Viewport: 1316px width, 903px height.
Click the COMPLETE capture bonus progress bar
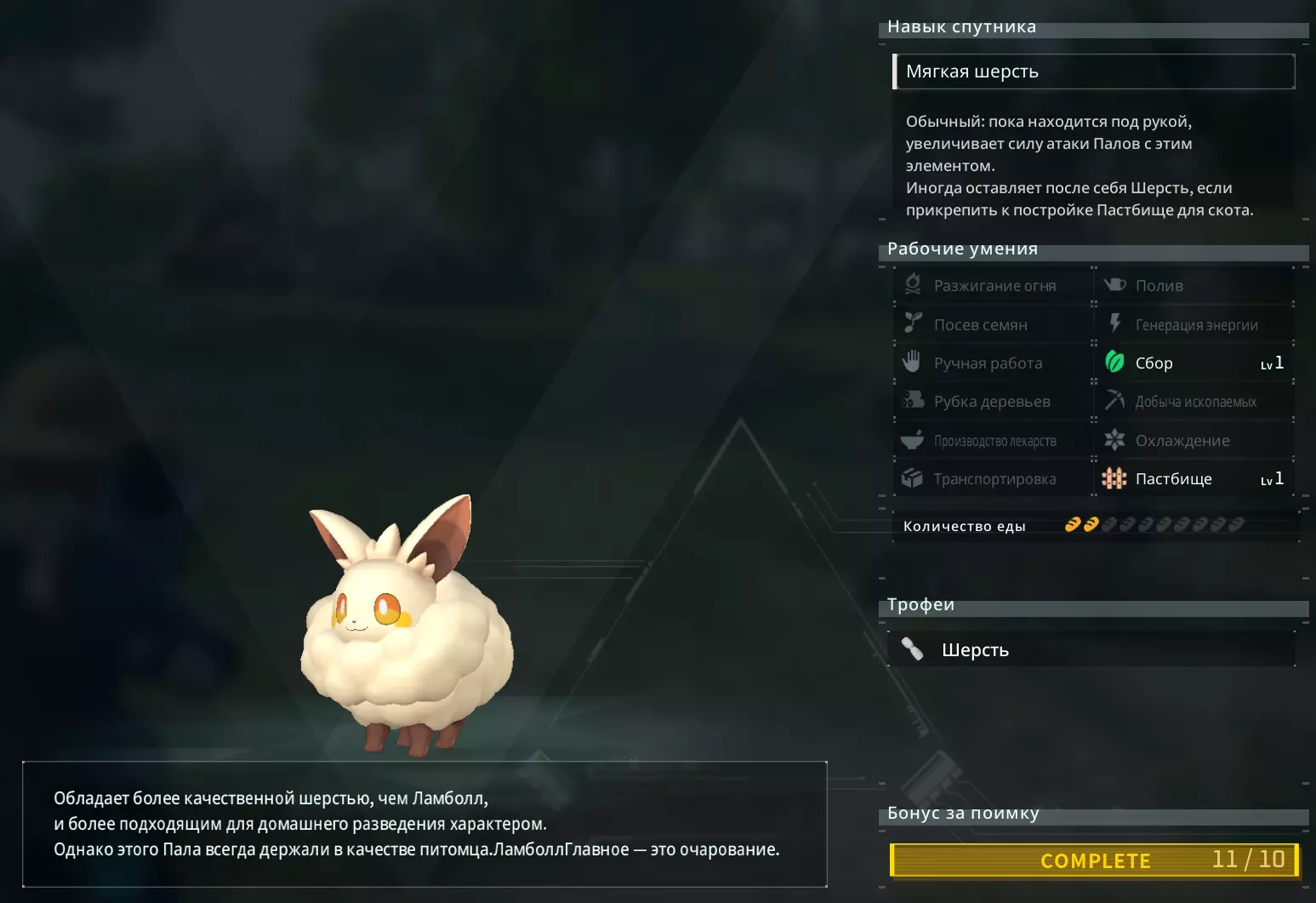(1094, 860)
